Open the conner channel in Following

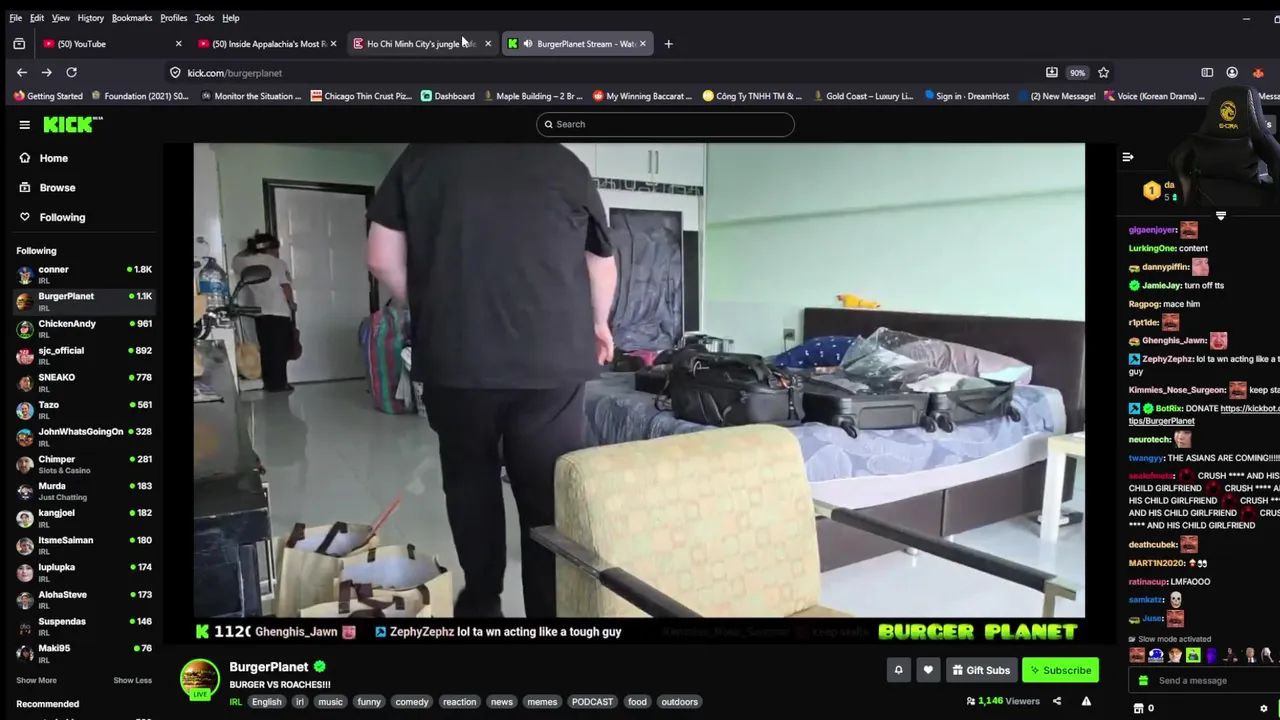pyautogui.click(x=84, y=274)
